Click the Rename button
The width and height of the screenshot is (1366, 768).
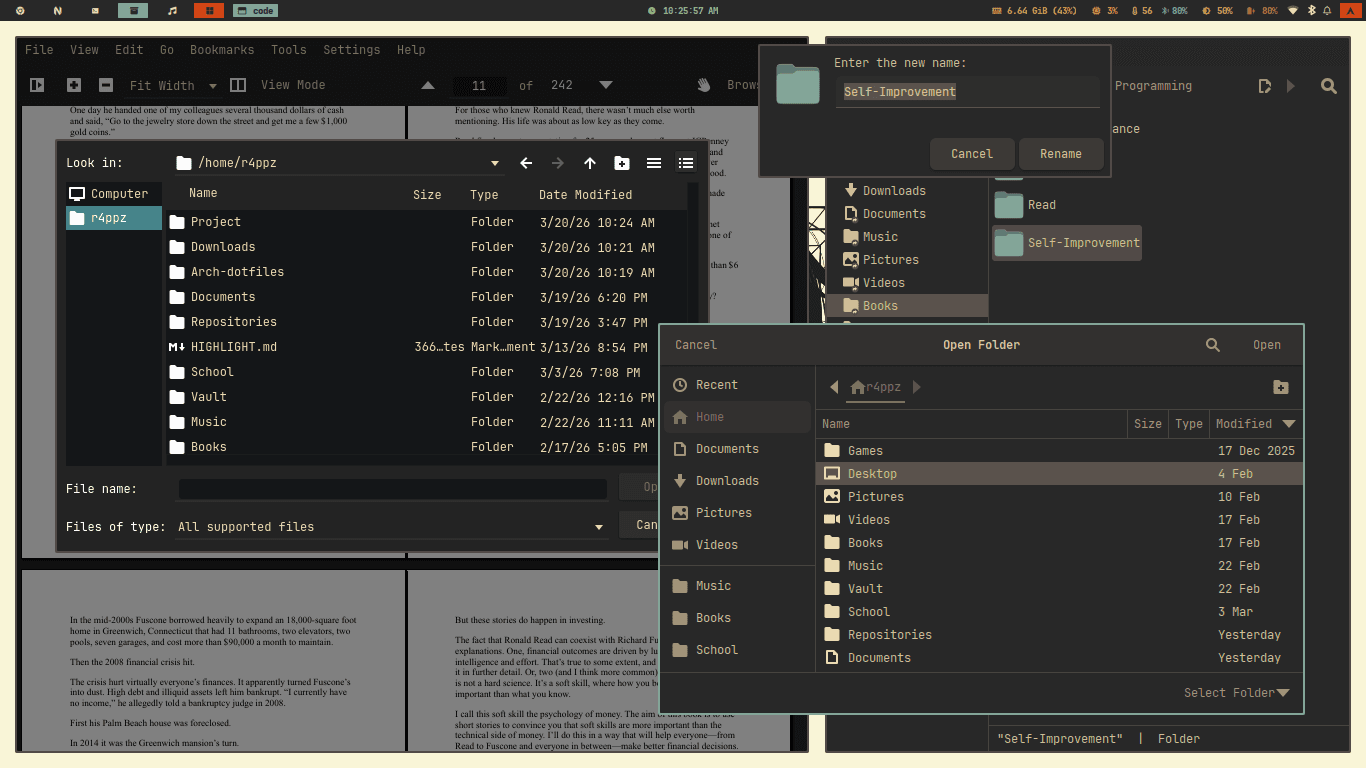point(1061,154)
